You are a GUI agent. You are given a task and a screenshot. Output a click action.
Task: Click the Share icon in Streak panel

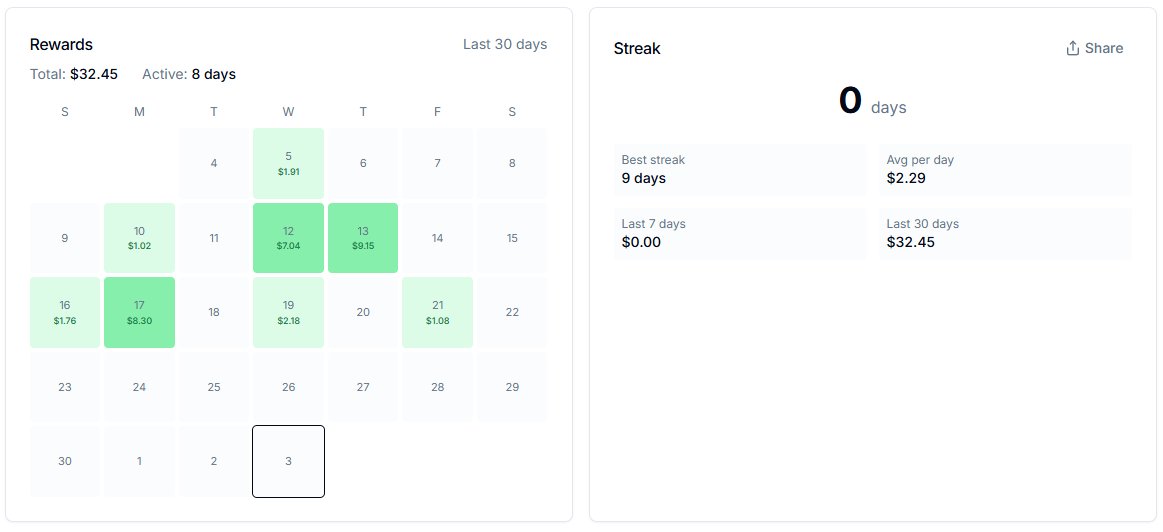1073,48
